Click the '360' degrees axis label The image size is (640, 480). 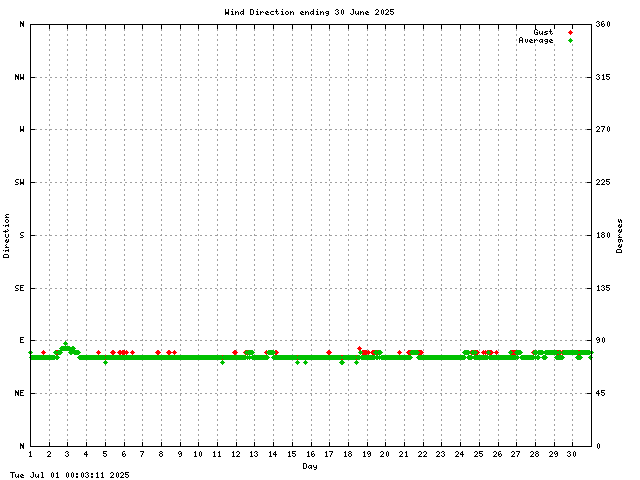(603, 24)
